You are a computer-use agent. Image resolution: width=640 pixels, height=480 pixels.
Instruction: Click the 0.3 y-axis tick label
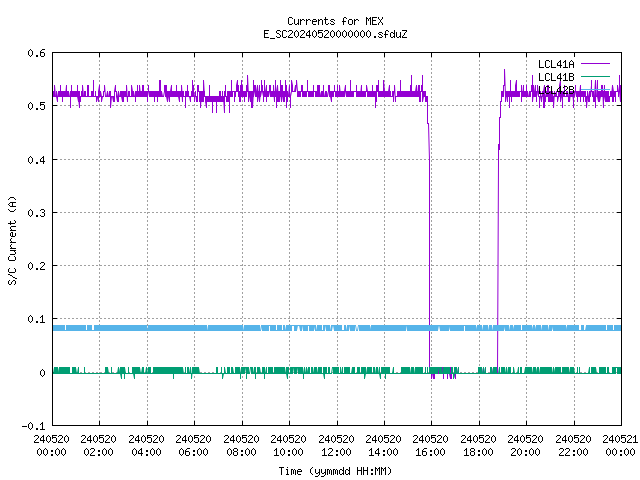[36, 213]
